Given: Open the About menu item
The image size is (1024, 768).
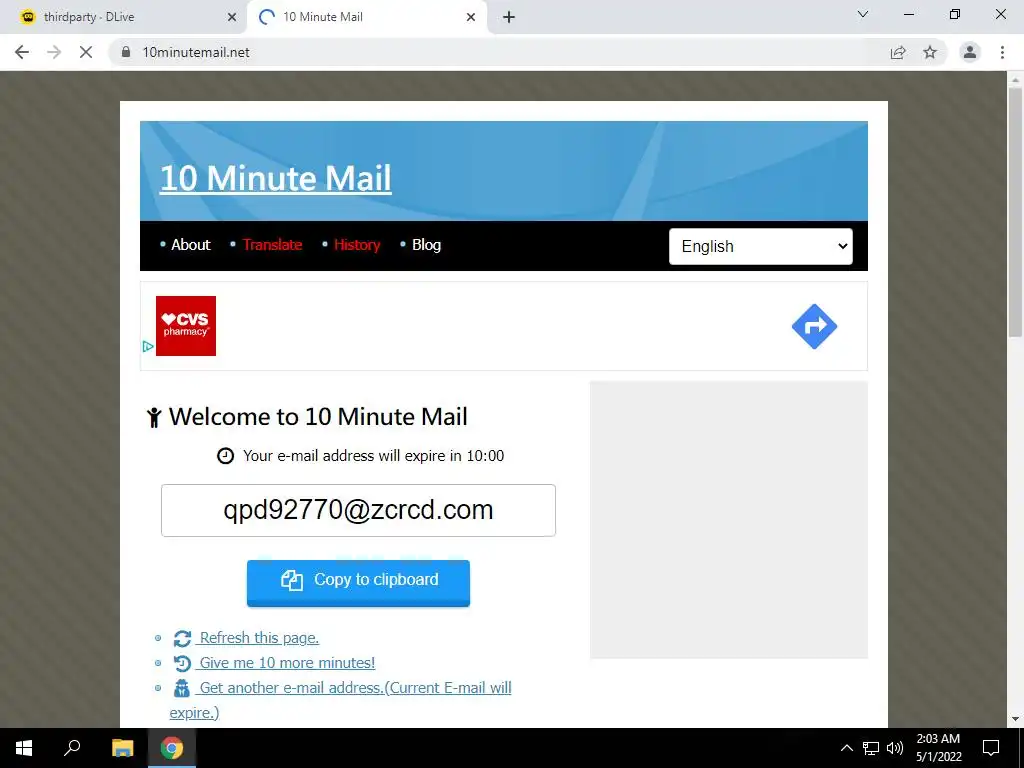Looking at the screenshot, I should point(191,245).
